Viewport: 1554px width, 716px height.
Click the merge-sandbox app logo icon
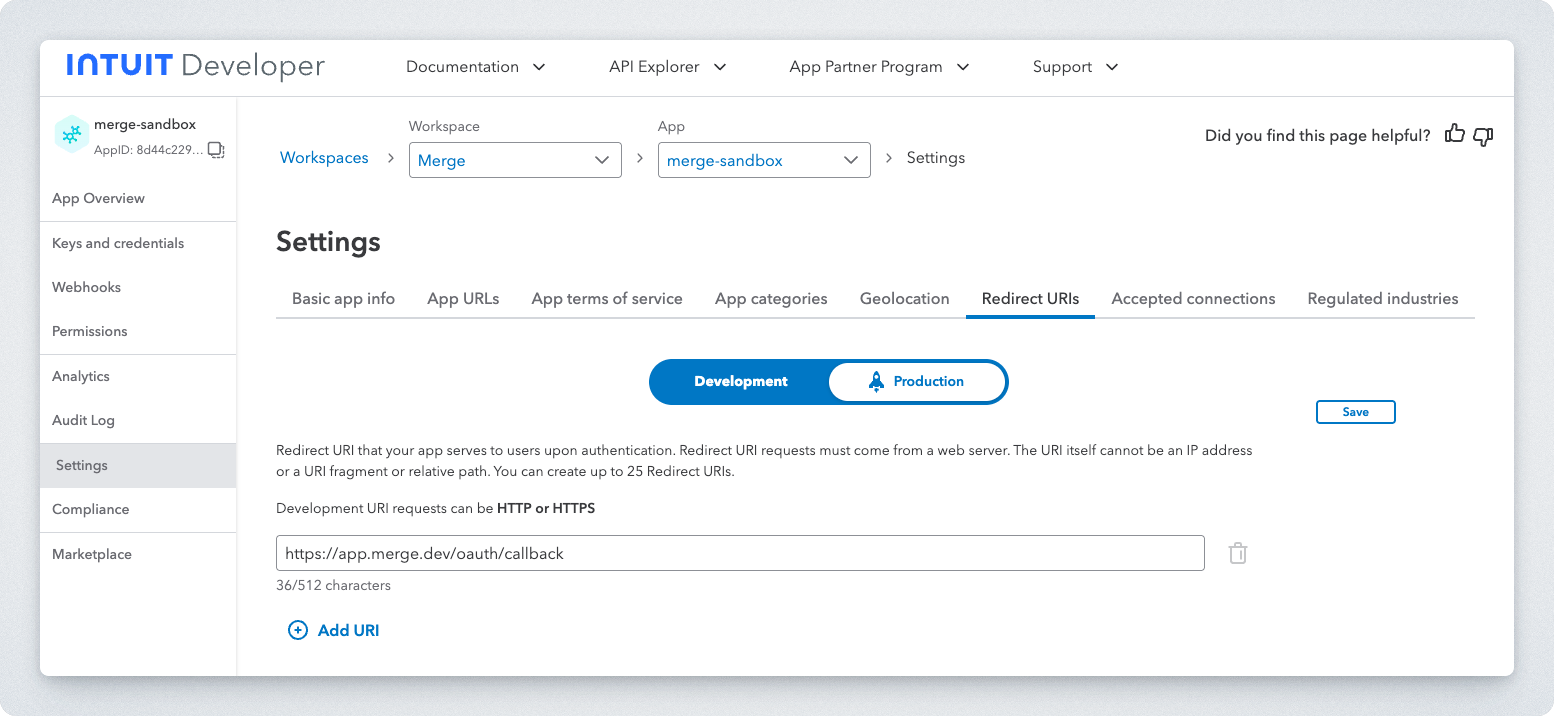pos(70,135)
